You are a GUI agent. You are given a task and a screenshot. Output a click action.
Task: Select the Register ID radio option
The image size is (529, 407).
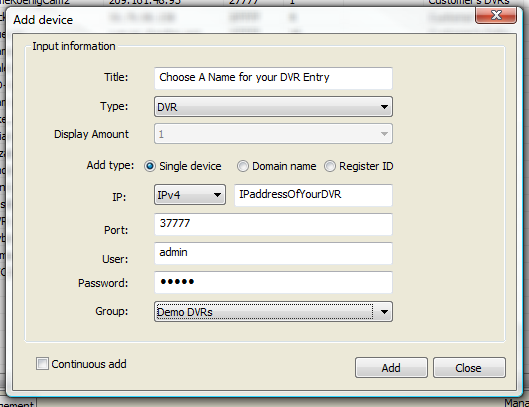pyautogui.click(x=330, y=166)
